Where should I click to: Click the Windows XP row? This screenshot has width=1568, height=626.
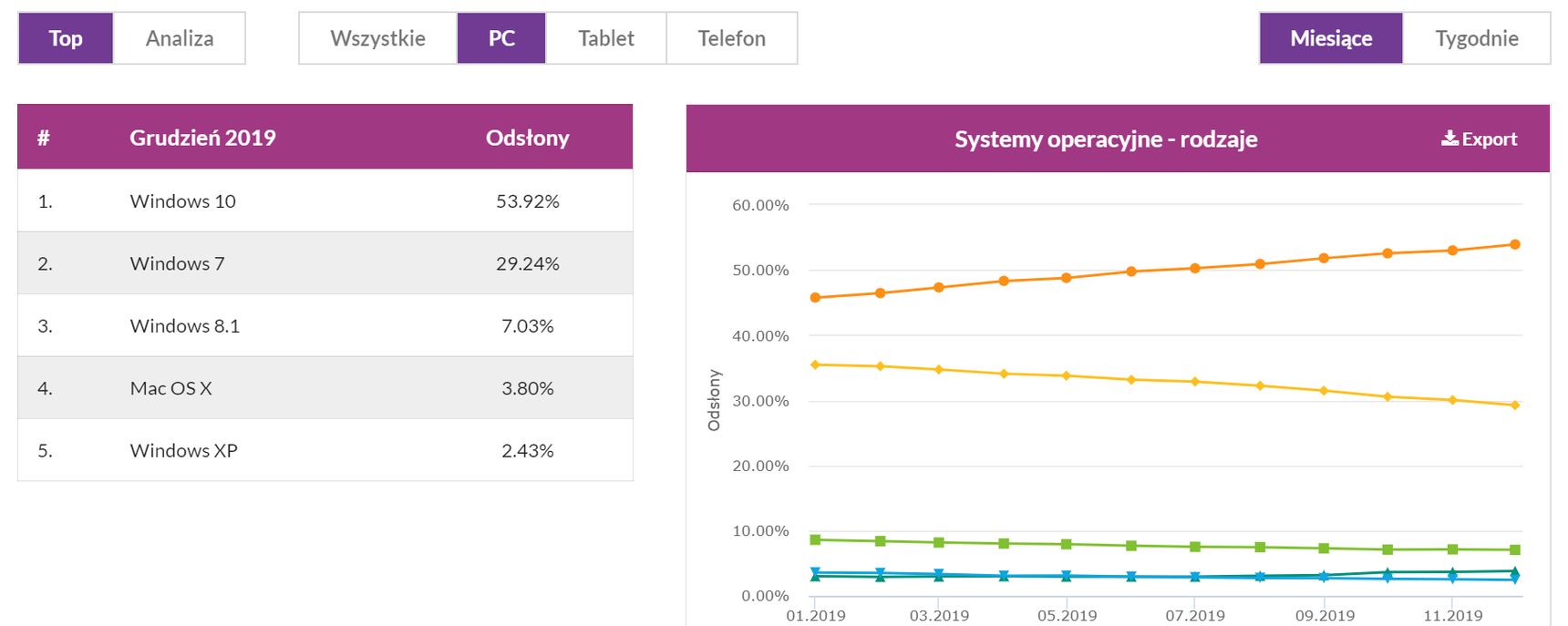[x=325, y=450]
